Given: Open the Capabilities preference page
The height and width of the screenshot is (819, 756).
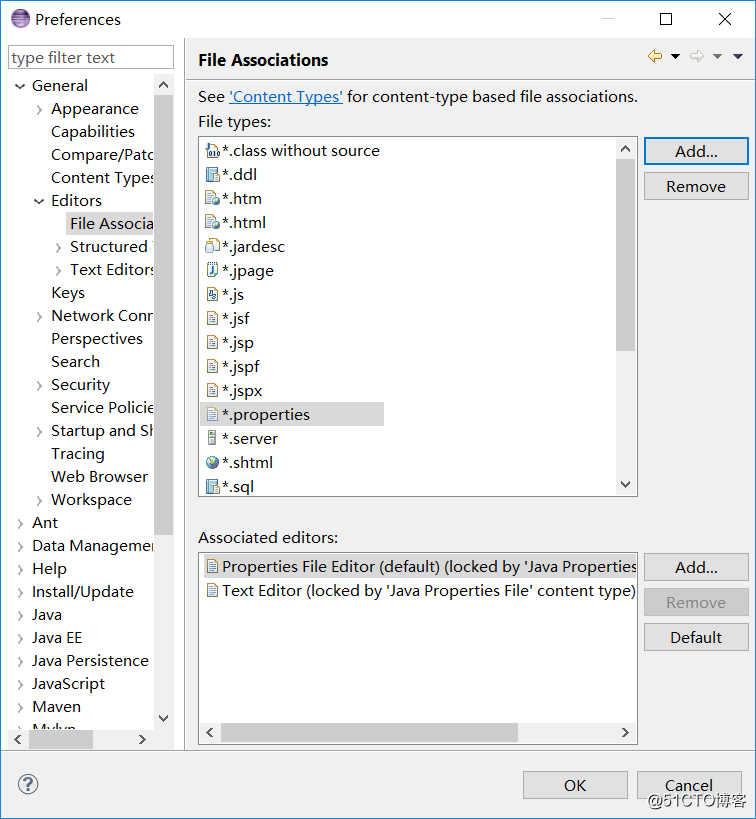Looking at the screenshot, I should coord(92,132).
